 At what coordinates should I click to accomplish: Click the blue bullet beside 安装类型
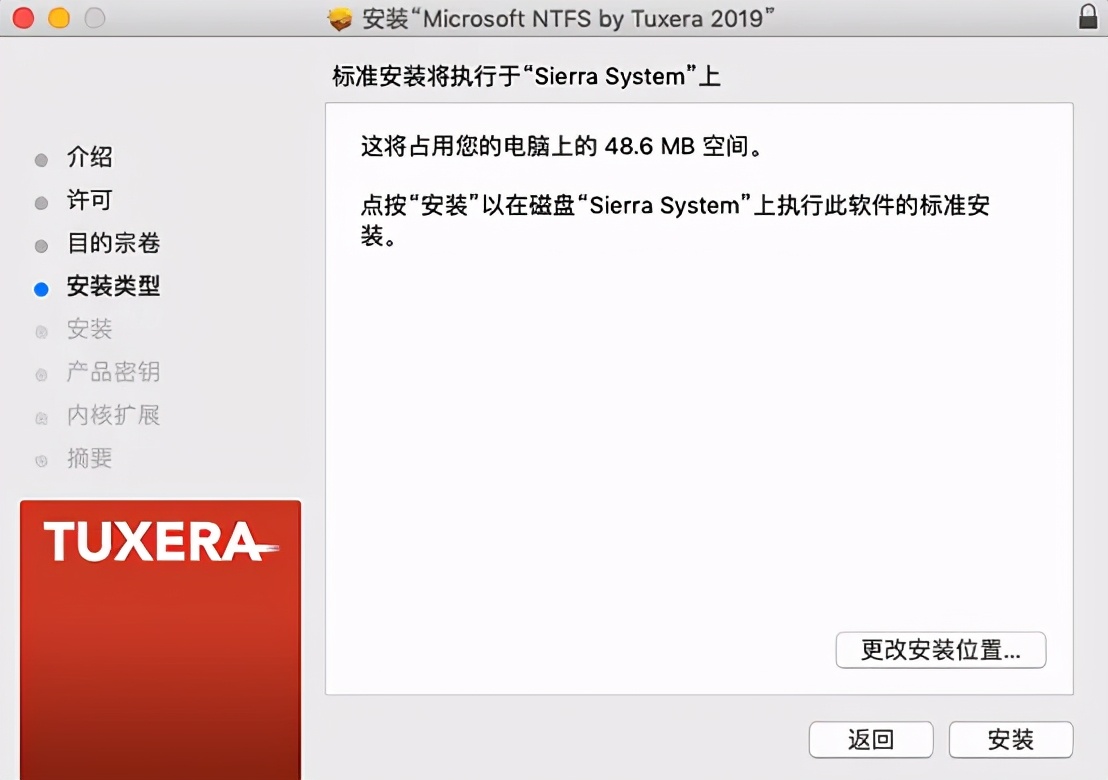pyautogui.click(x=41, y=289)
